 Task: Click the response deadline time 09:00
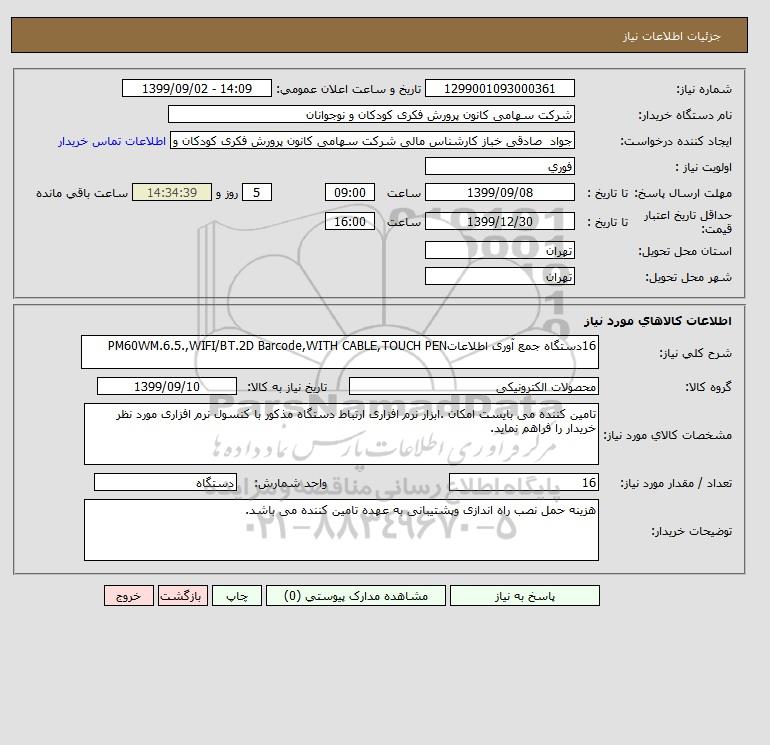click(350, 193)
